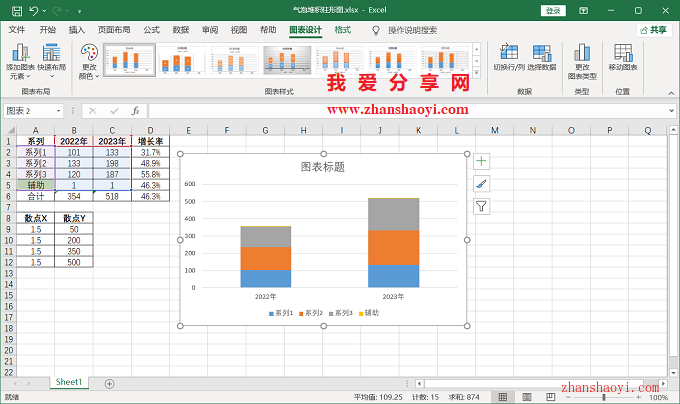Open 更改颜色 palette dropdown

[x=89, y=62]
